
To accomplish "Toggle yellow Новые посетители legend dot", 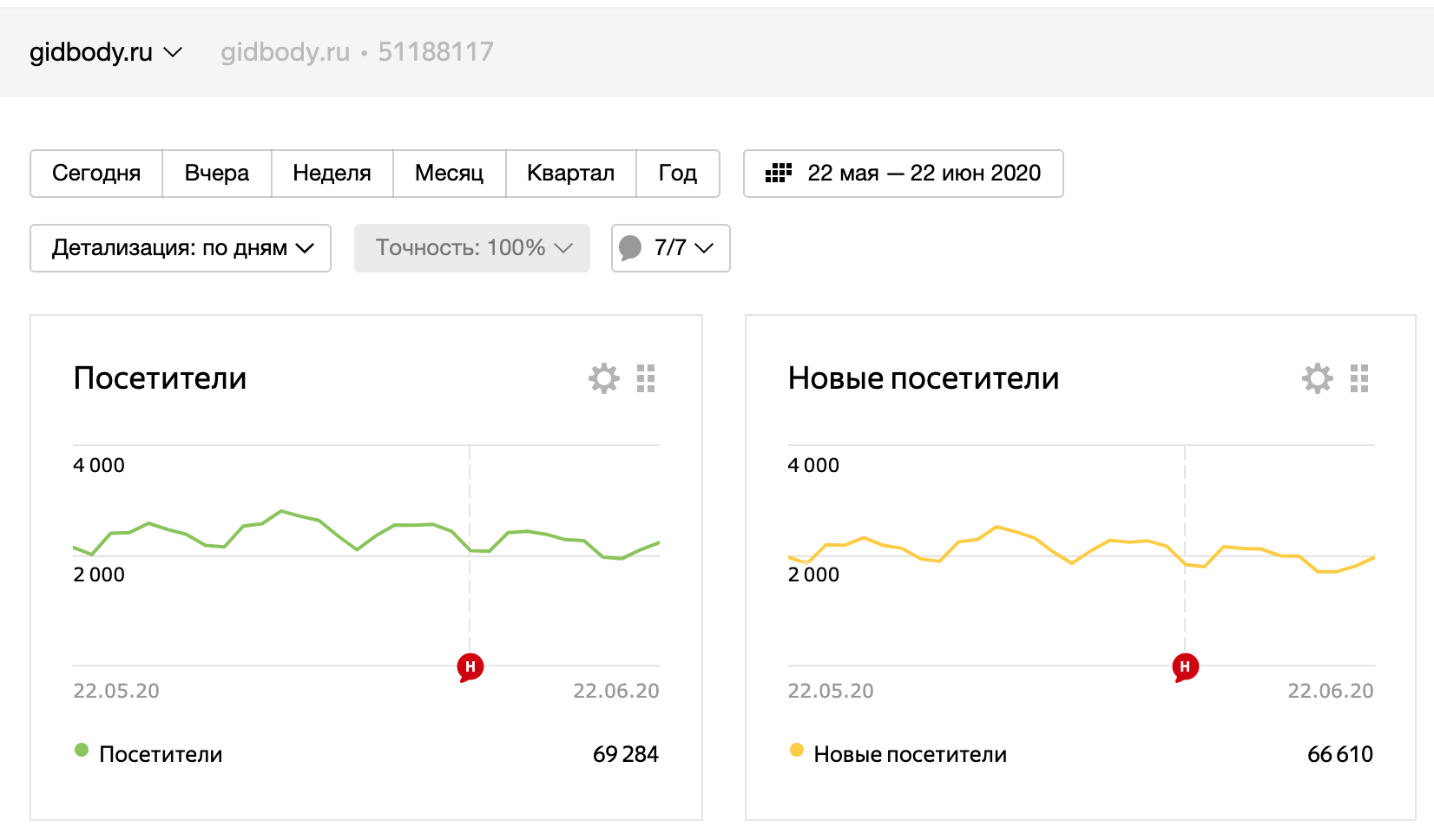I will coord(796,751).
